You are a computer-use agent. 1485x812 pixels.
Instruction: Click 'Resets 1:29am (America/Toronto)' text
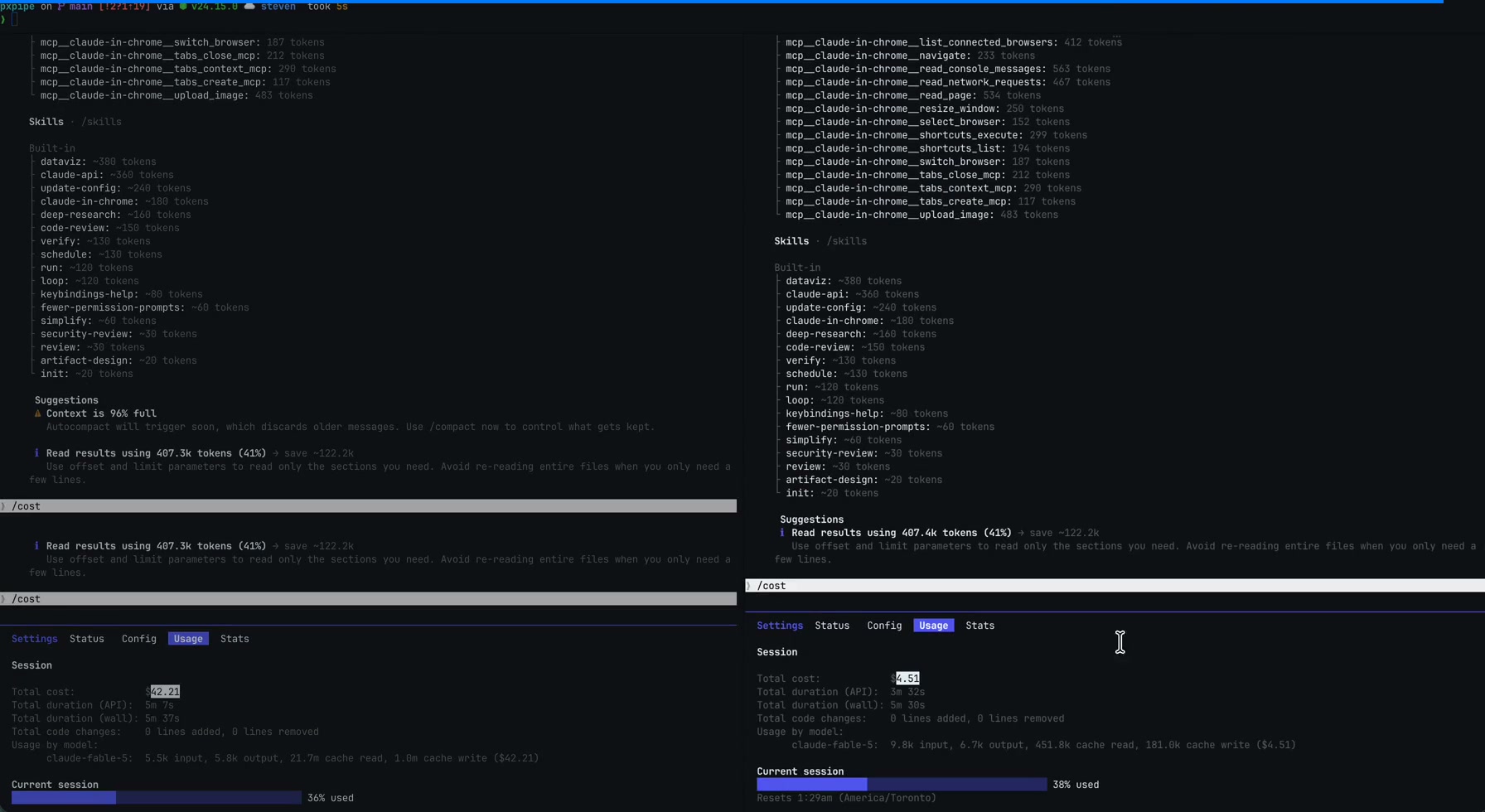(x=846, y=798)
